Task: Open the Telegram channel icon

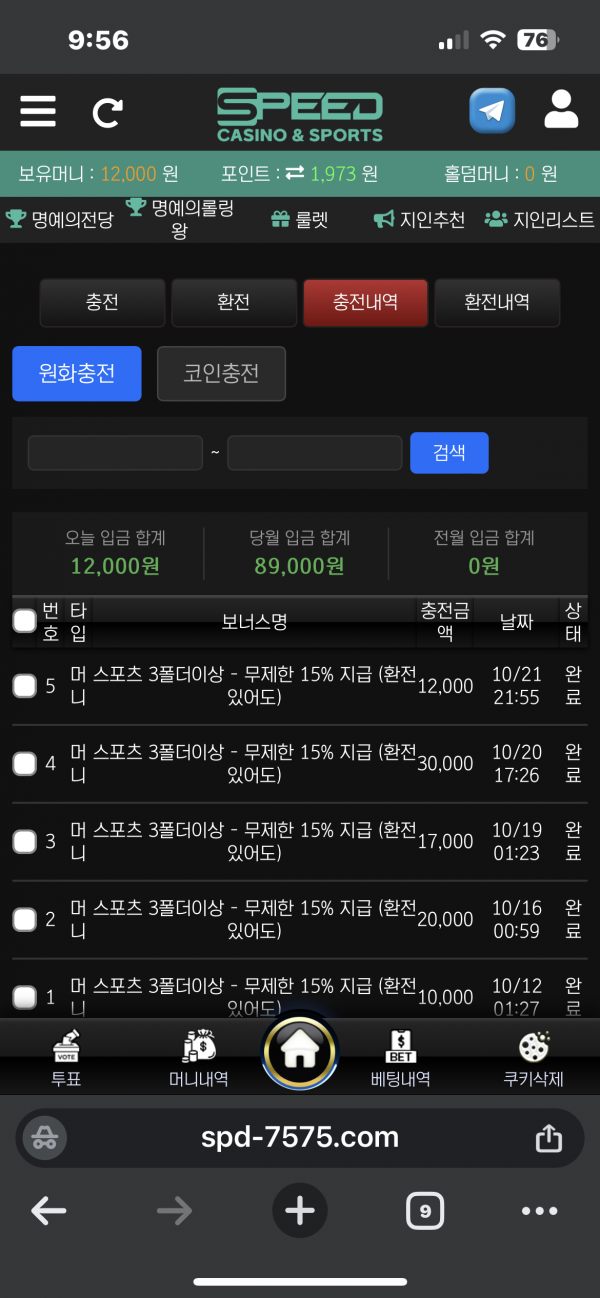Action: pyautogui.click(x=492, y=111)
